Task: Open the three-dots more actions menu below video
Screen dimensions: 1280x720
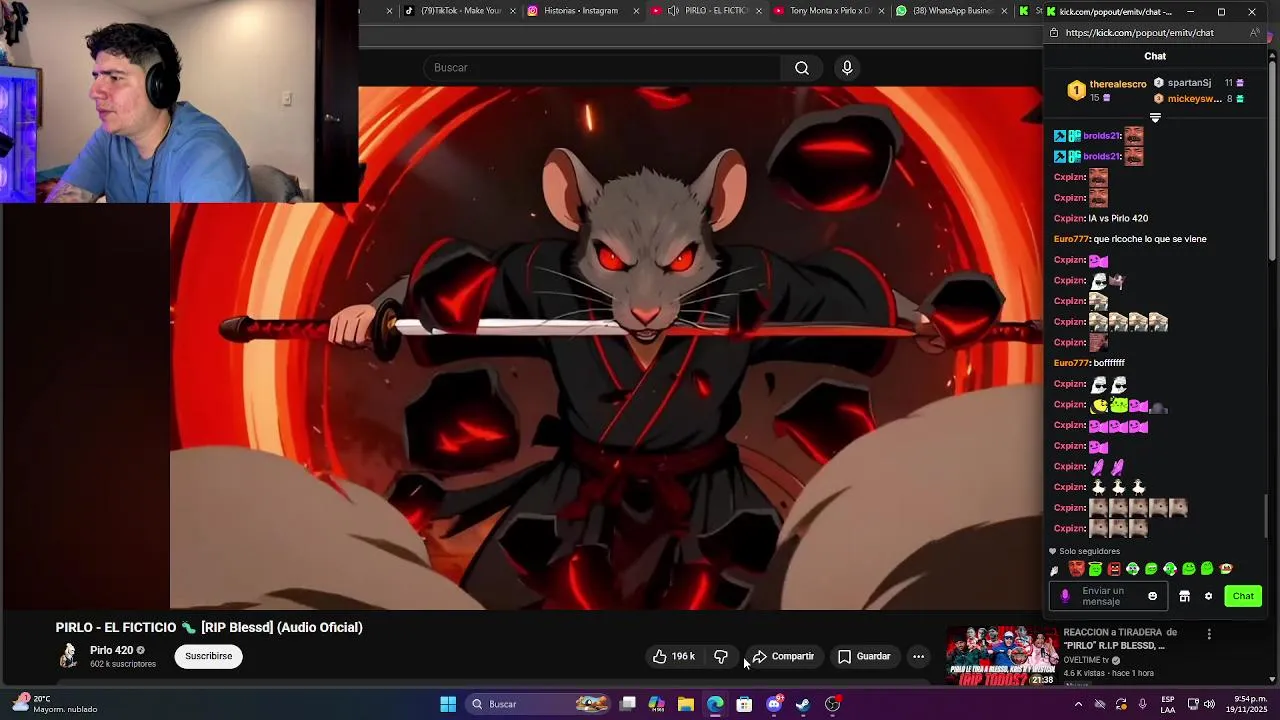Action: [918, 656]
